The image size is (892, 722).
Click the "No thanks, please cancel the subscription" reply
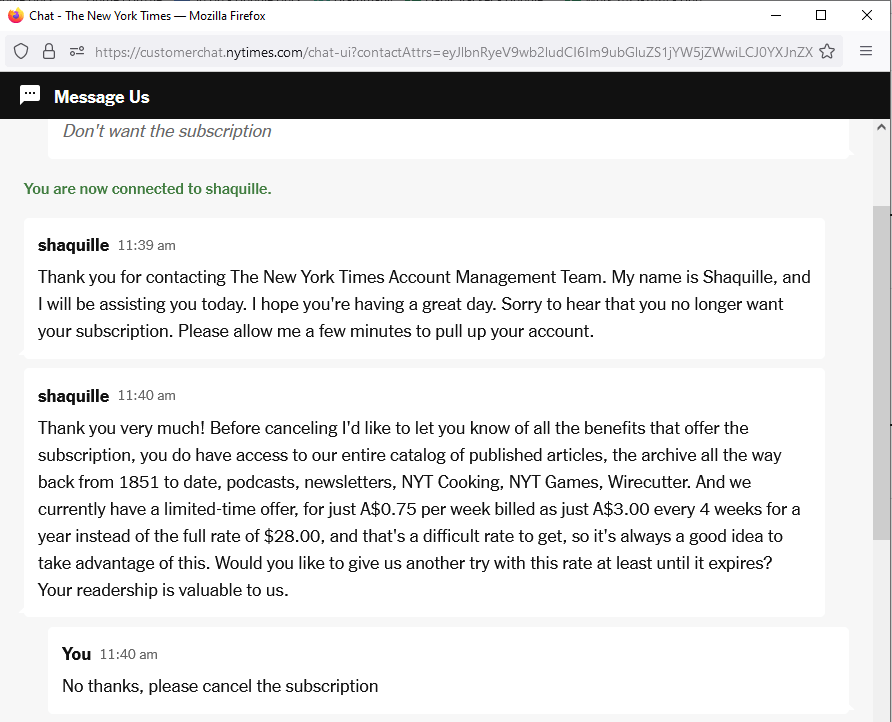220,686
